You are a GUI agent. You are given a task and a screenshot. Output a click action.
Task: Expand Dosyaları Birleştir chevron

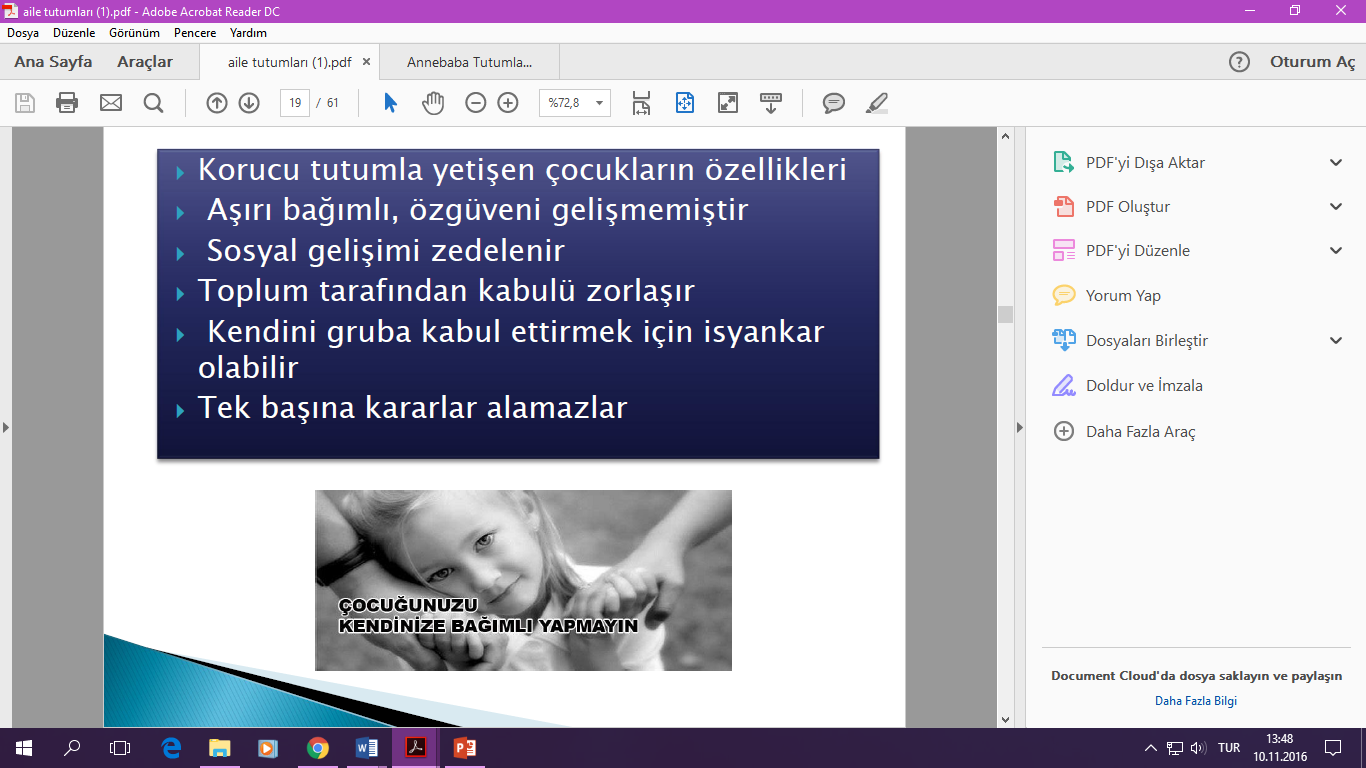(x=1336, y=340)
